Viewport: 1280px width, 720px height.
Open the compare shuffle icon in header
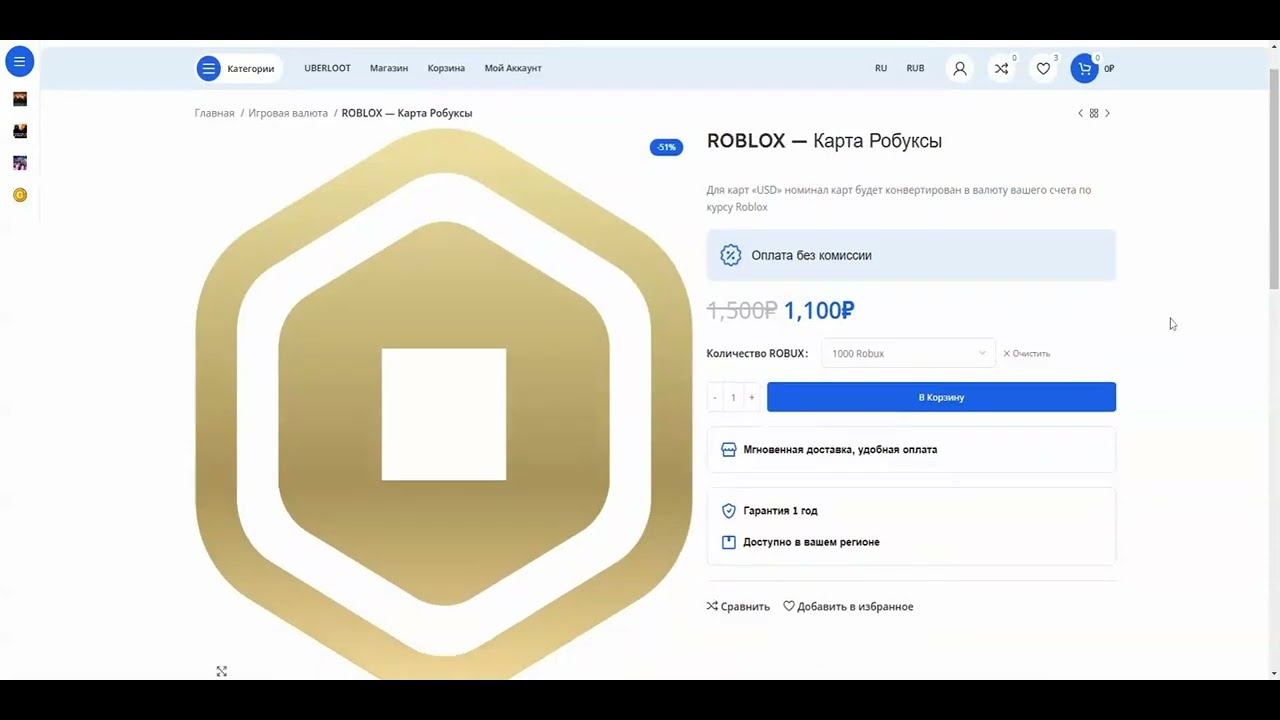(x=1001, y=68)
